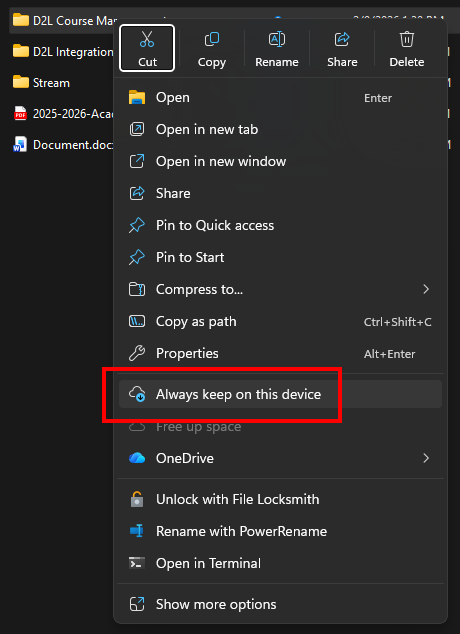This screenshot has width=460, height=634.
Task: Click the wrench icon beside Properties
Action: [137, 353]
